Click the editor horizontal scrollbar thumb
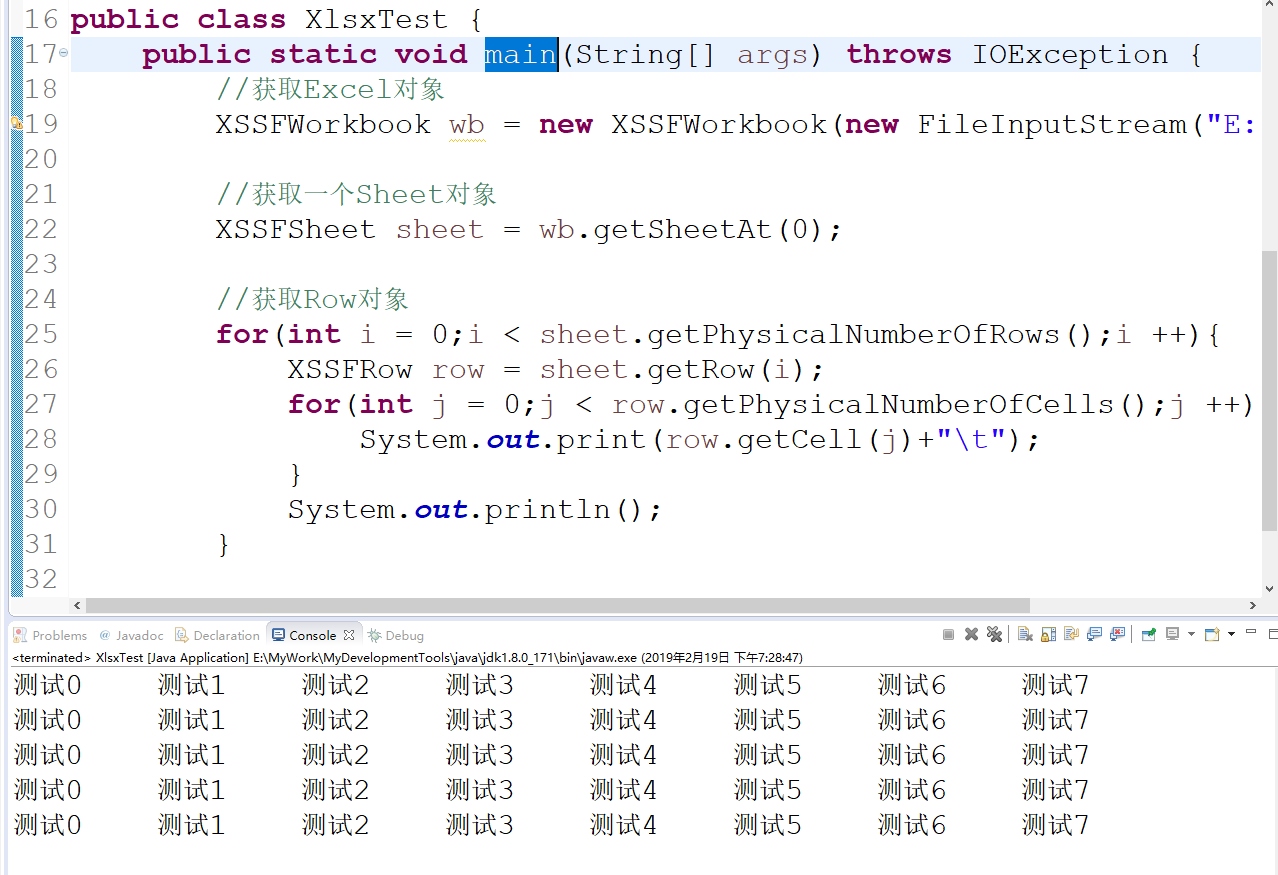 (558, 605)
